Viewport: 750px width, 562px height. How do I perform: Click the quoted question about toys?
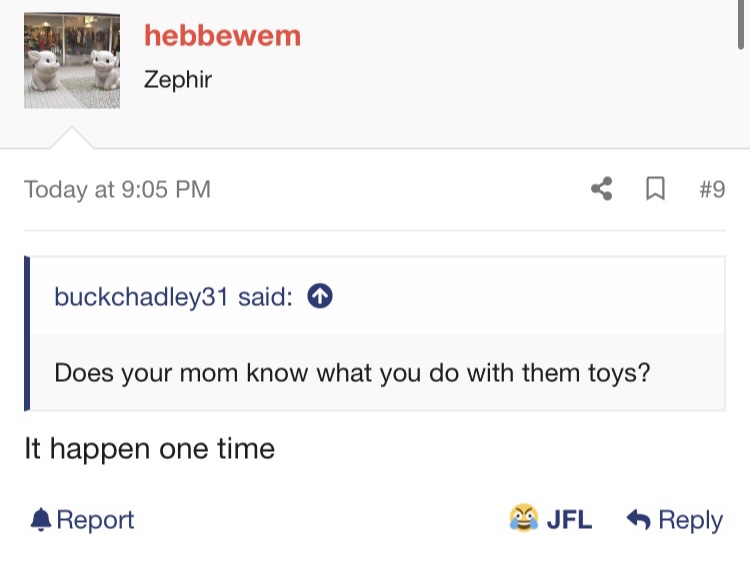click(x=353, y=373)
